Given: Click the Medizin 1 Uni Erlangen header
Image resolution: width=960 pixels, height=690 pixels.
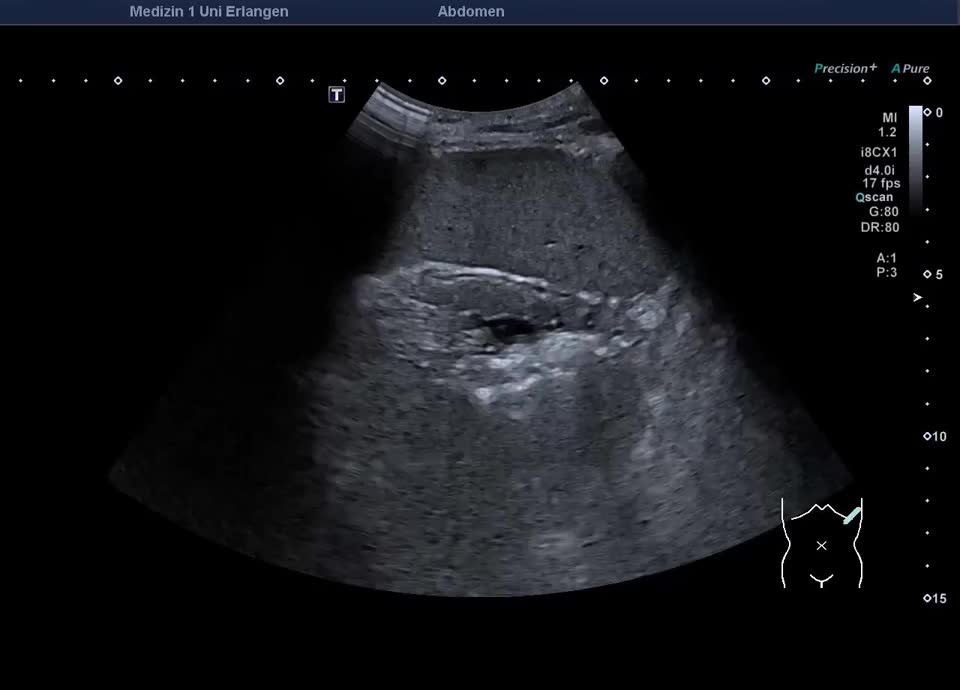Looking at the screenshot, I should coord(209,12).
